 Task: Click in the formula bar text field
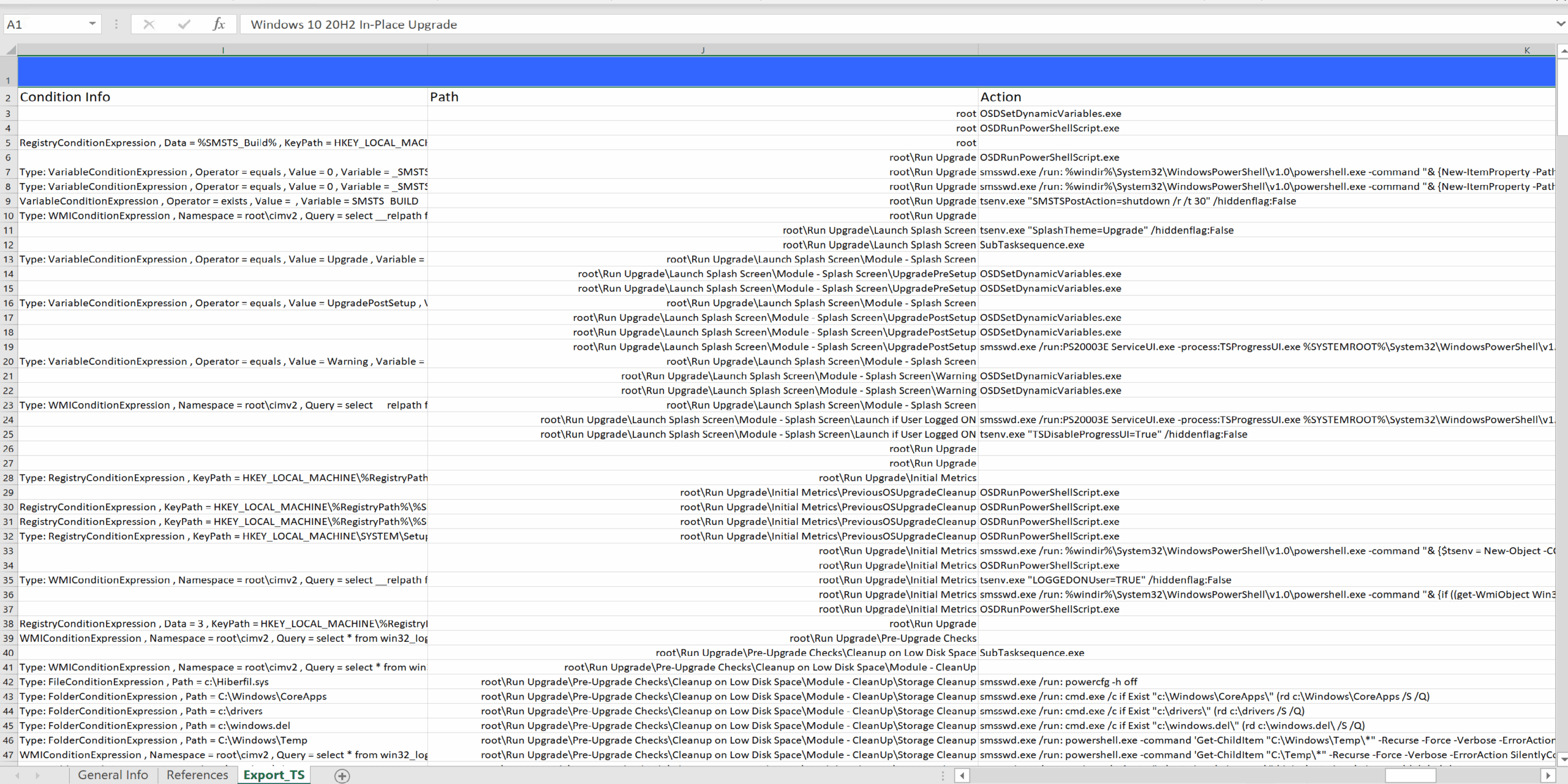[858, 24]
